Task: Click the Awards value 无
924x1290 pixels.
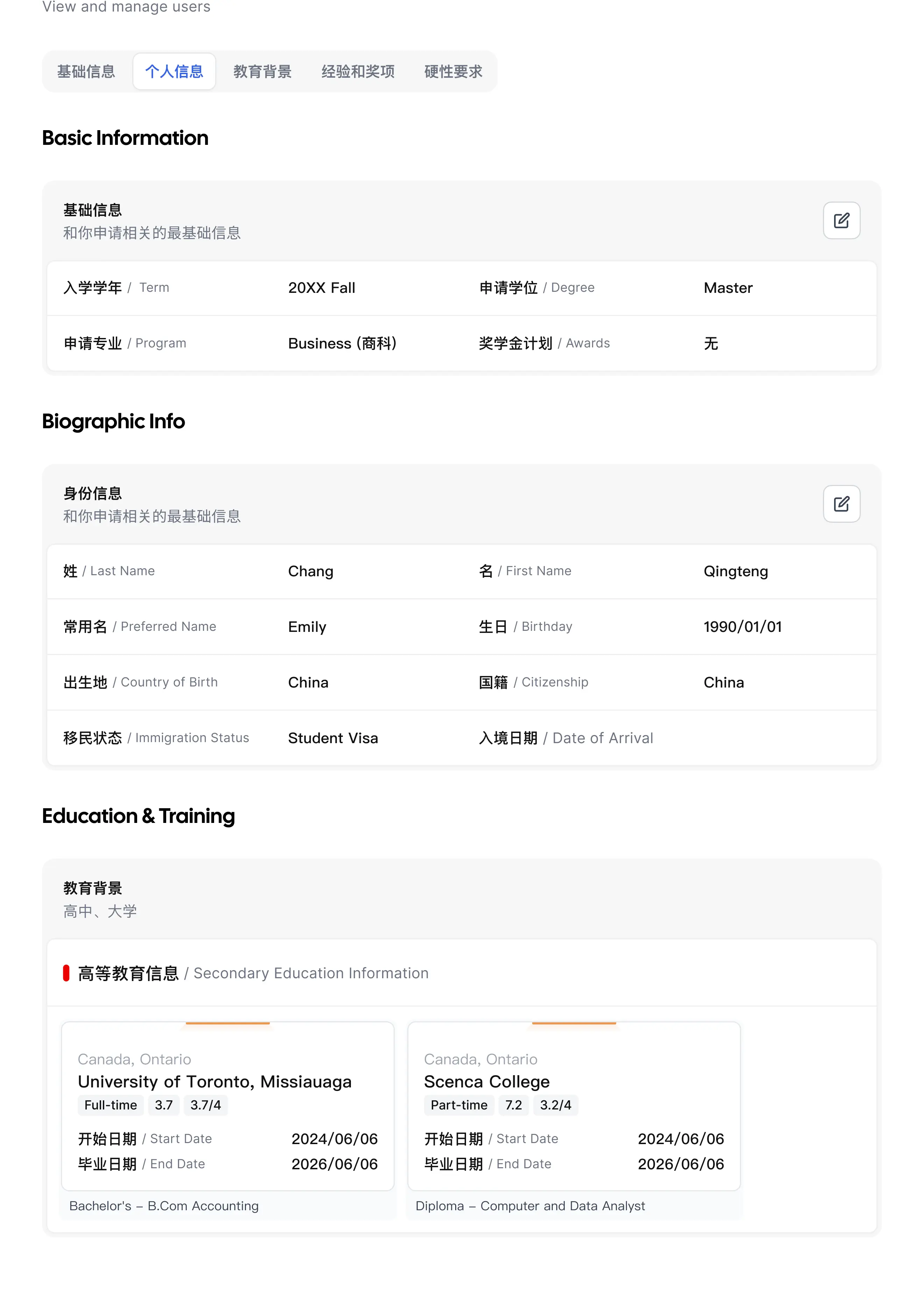Action: (x=711, y=343)
